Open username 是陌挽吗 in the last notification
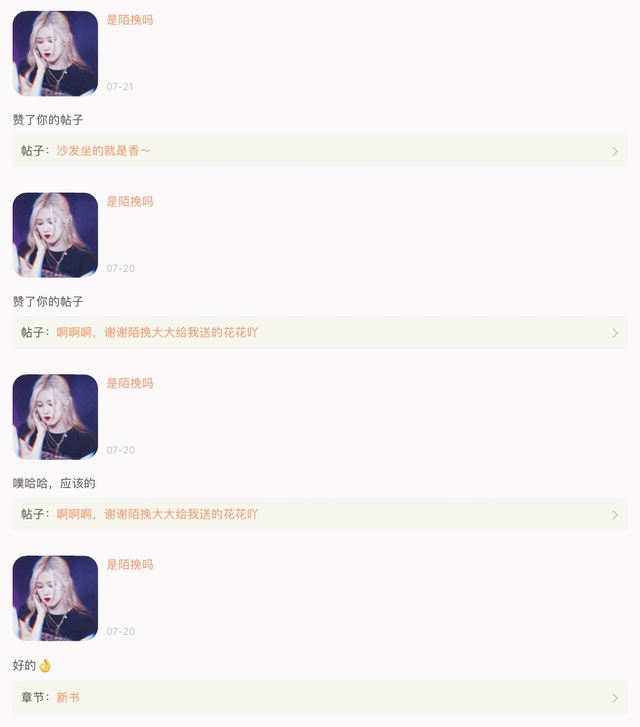The height and width of the screenshot is (727, 640). [130, 565]
